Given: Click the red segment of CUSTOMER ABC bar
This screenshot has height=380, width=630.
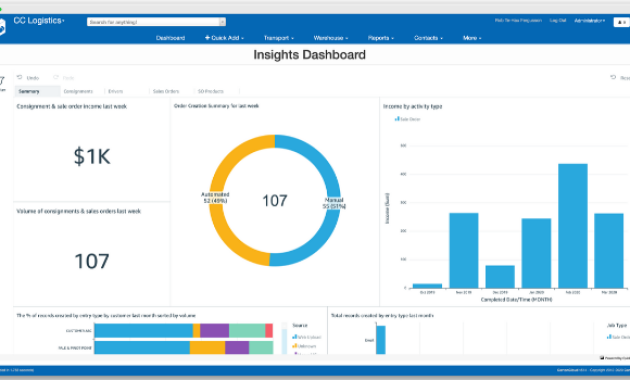Looking at the screenshot, I should point(269,331).
